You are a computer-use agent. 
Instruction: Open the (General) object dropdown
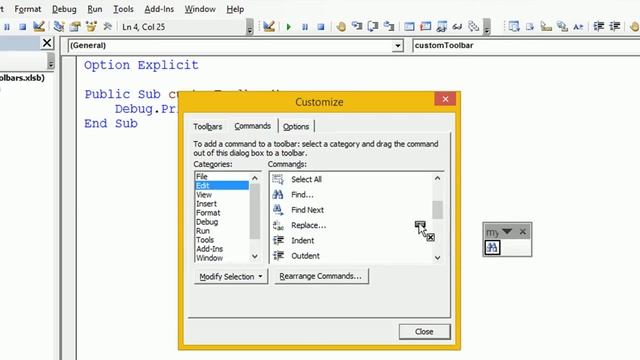[397, 46]
